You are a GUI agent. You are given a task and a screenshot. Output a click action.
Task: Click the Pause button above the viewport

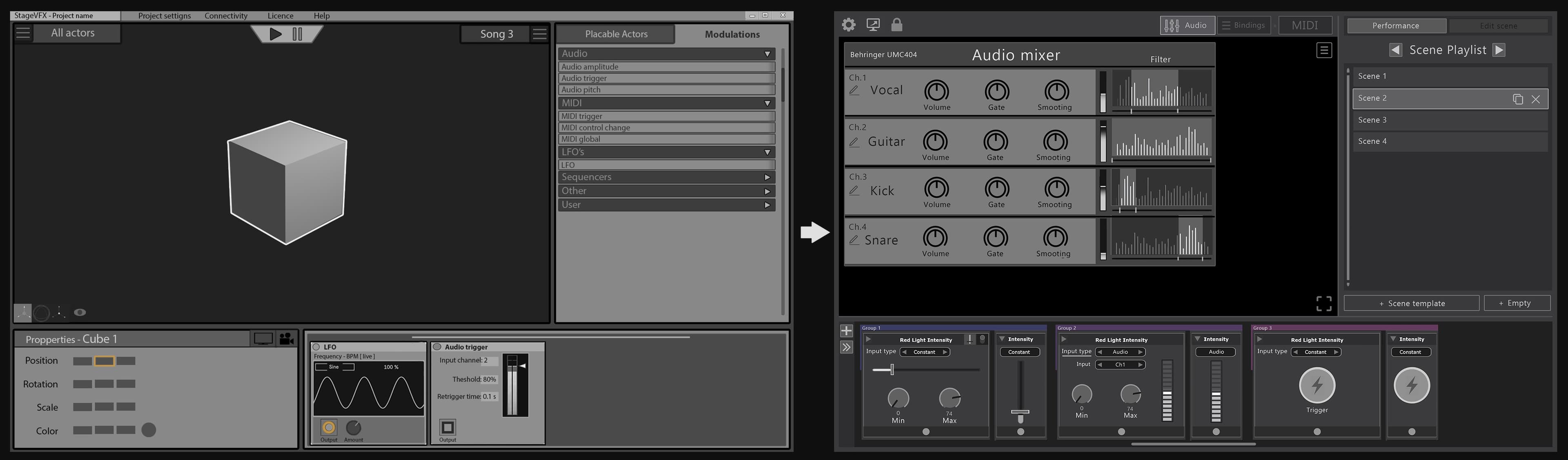298,34
